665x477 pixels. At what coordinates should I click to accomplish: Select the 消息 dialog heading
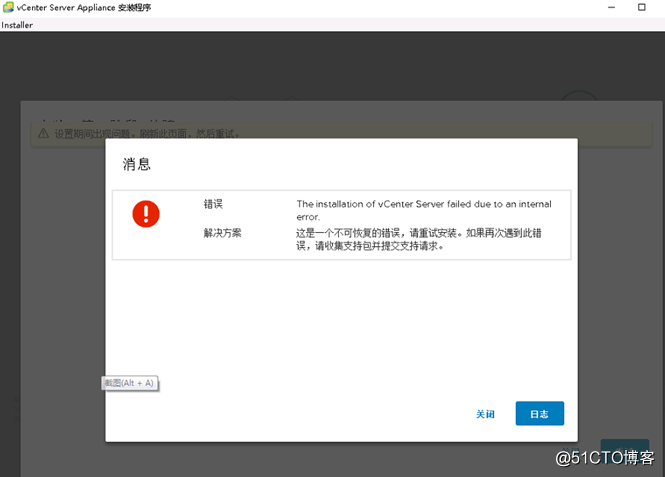point(137,164)
